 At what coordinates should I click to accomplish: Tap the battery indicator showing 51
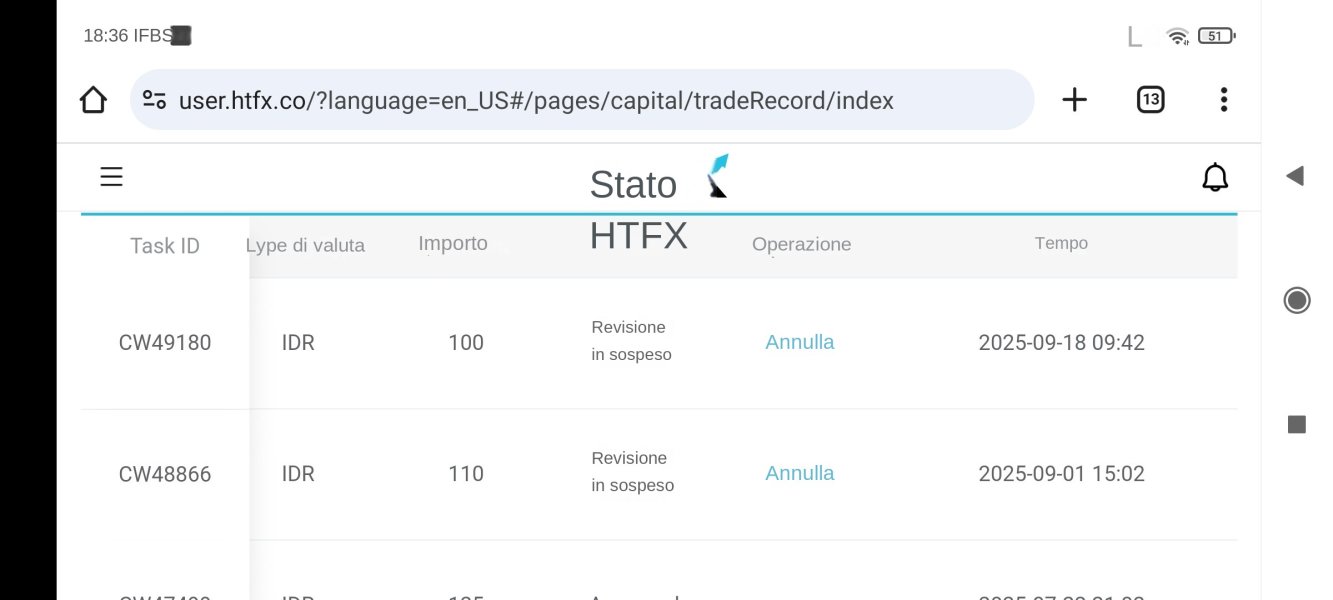tap(1217, 36)
